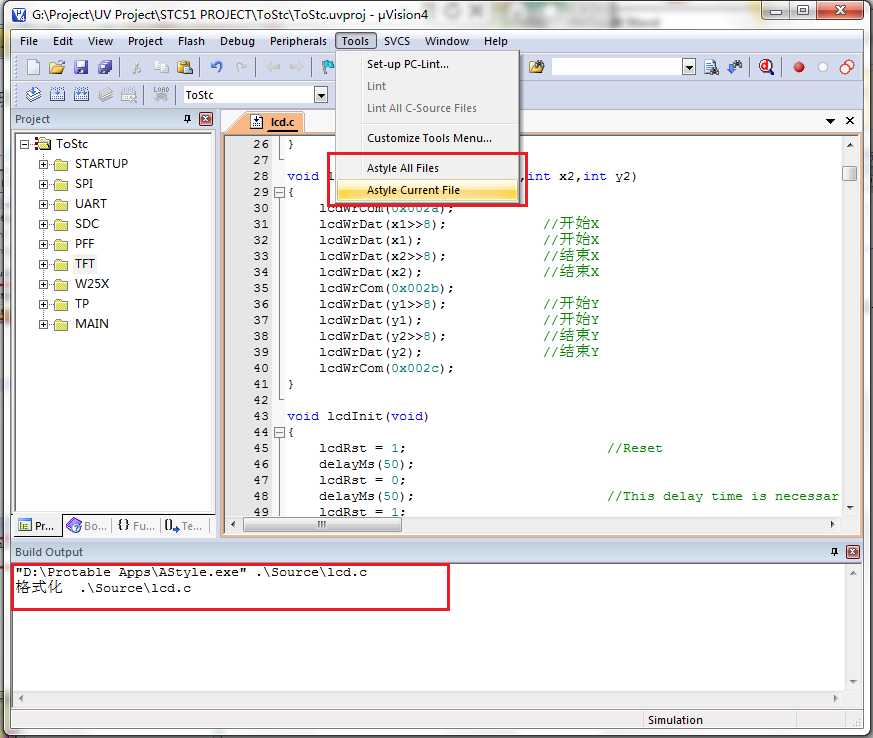Click the Cut scissors icon
Viewport: 873px width, 738px height.
tap(136, 67)
